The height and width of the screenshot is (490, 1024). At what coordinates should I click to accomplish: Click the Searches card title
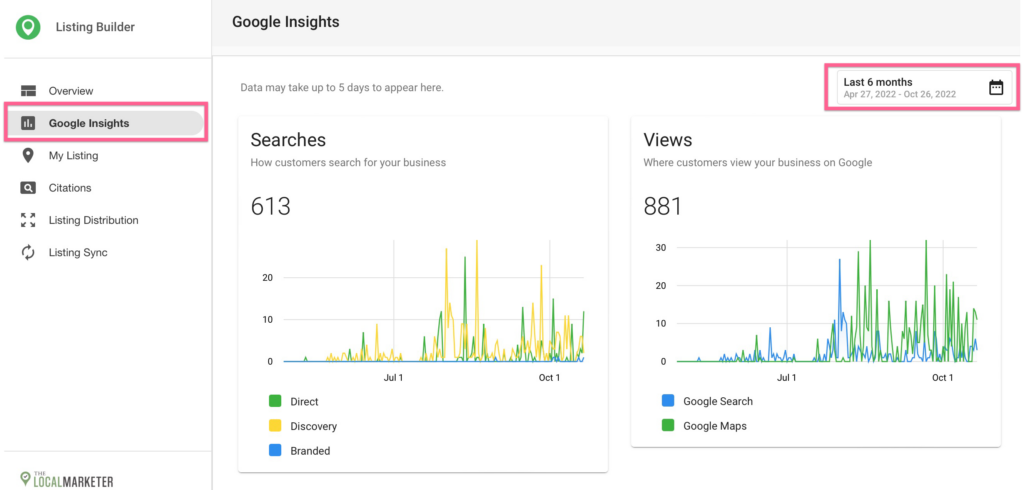[x=288, y=139]
